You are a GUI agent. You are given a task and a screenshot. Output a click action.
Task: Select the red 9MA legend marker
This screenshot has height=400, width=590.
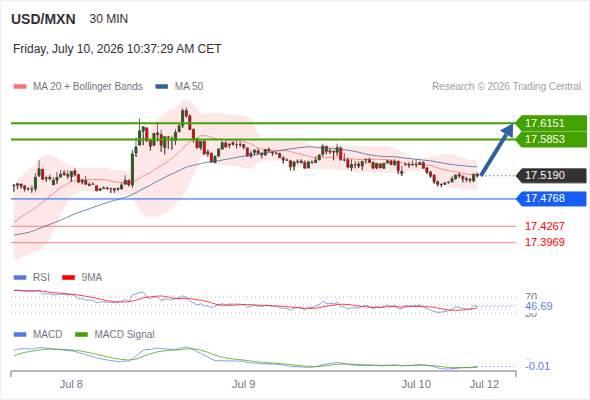(68, 278)
